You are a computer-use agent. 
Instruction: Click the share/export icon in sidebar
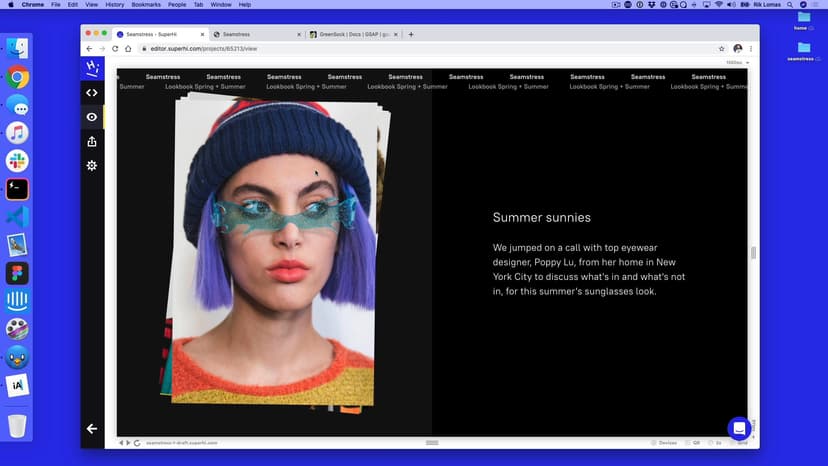click(92, 141)
